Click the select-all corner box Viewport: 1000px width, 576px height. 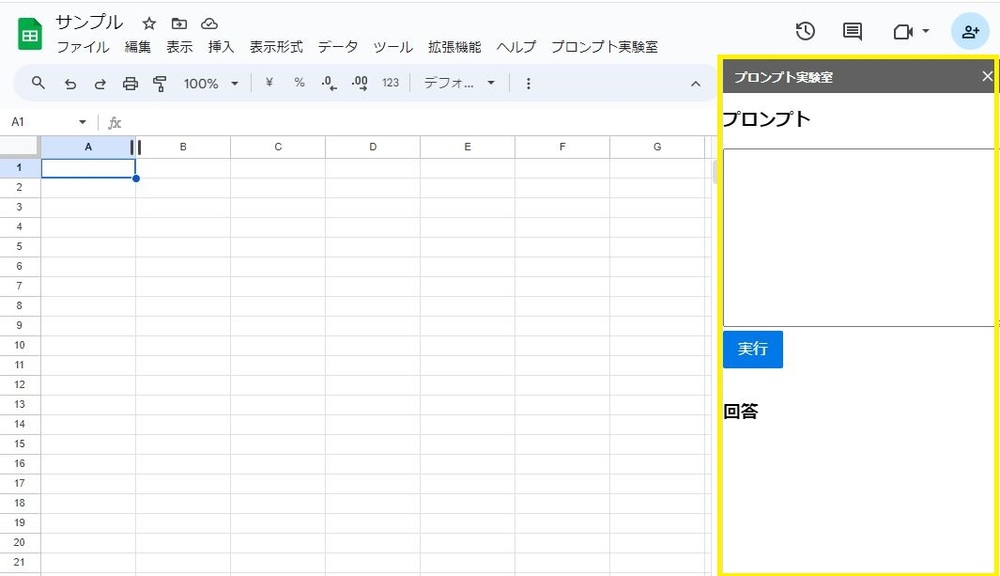tap(20, 147)
